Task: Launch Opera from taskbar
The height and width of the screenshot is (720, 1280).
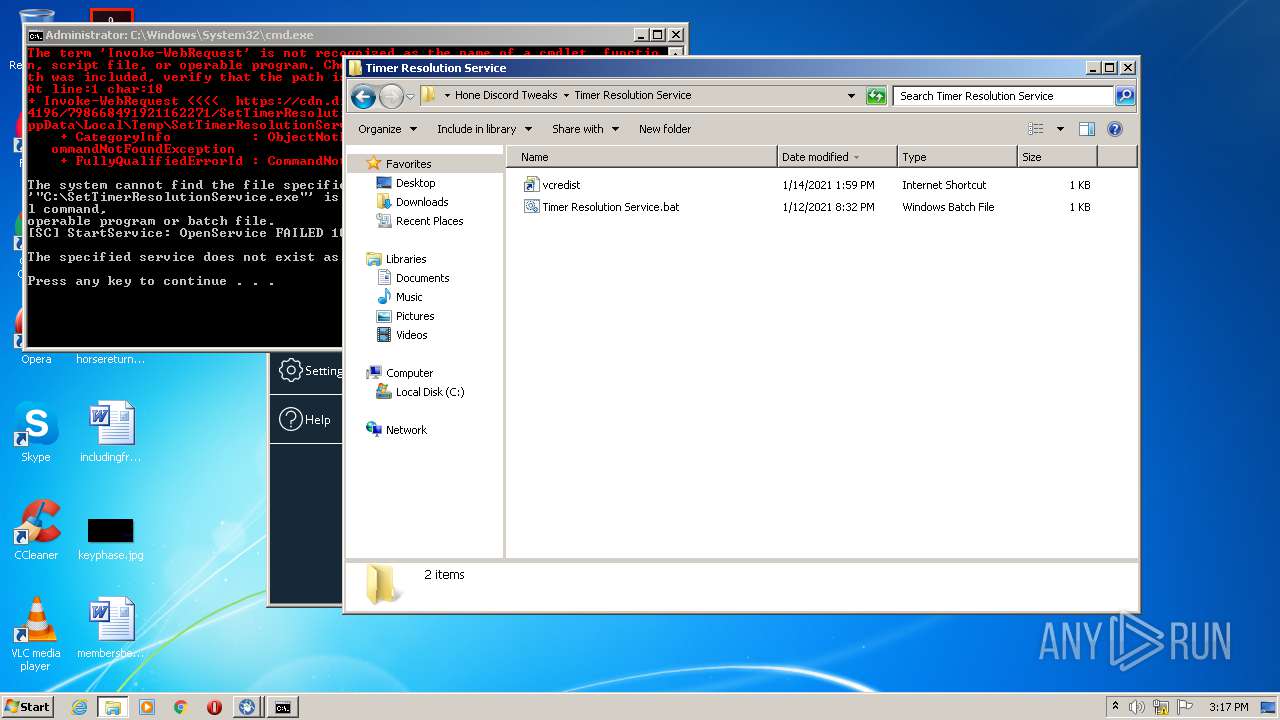Action: [x=214, y=707]
